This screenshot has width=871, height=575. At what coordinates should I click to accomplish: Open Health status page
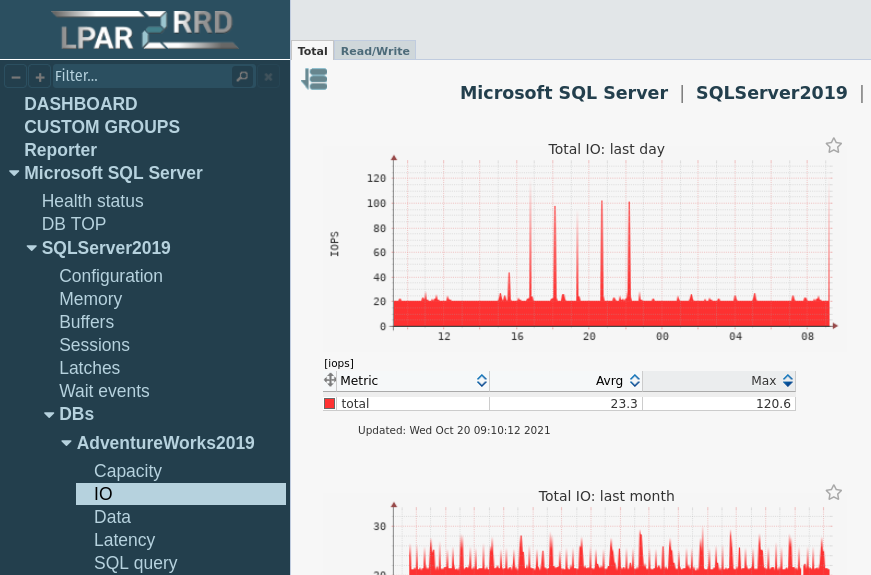pos(93,201)
